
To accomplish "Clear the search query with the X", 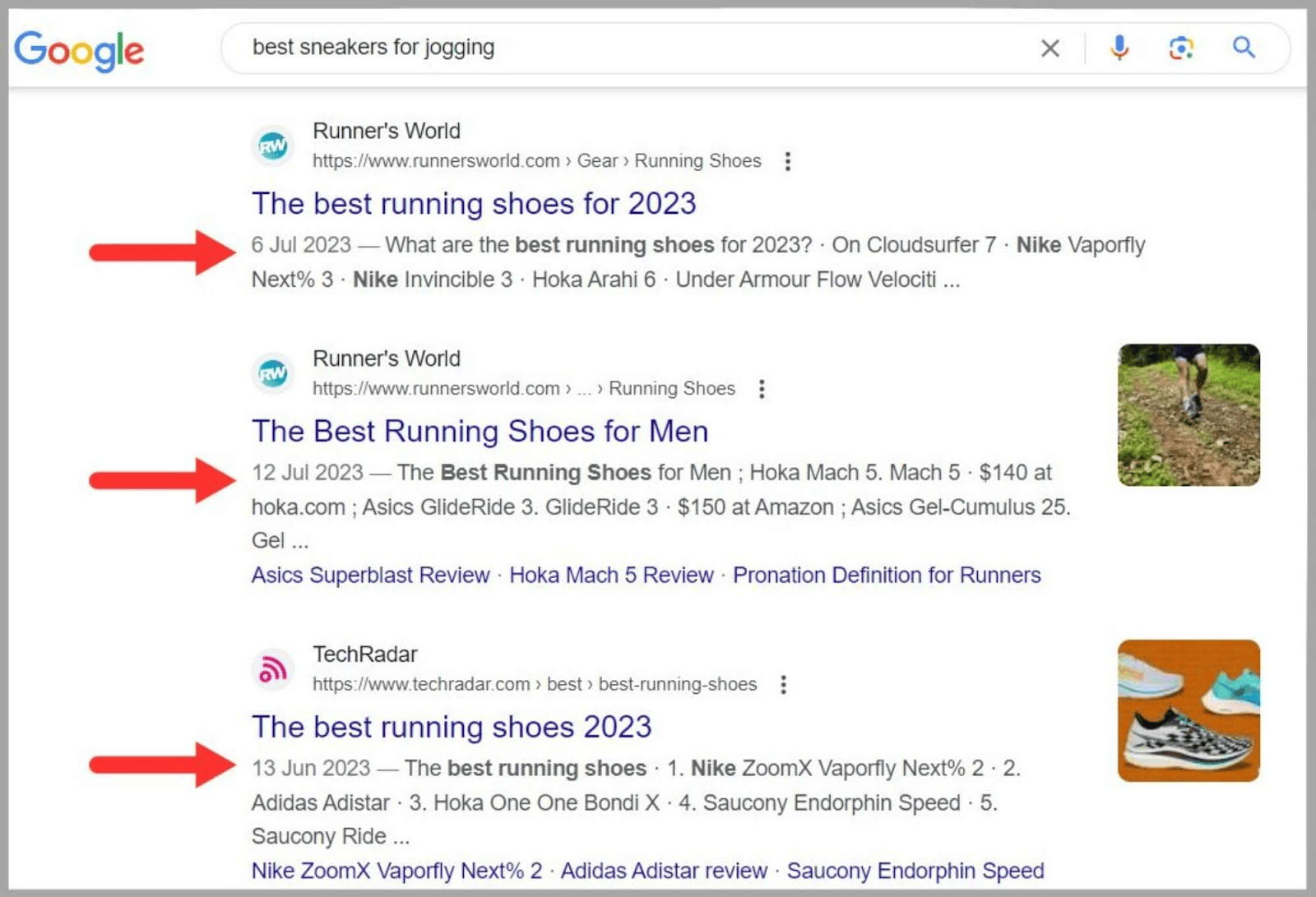I will click(1050, 48).
